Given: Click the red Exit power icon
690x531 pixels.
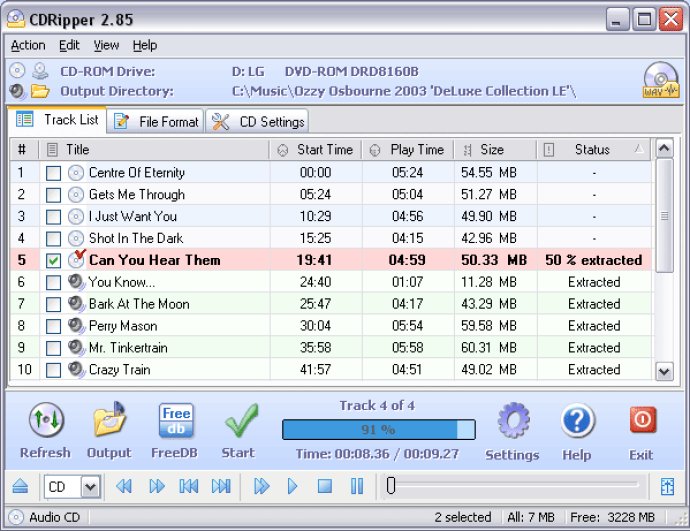Looking at the screenshot, I should pos(642,420).
